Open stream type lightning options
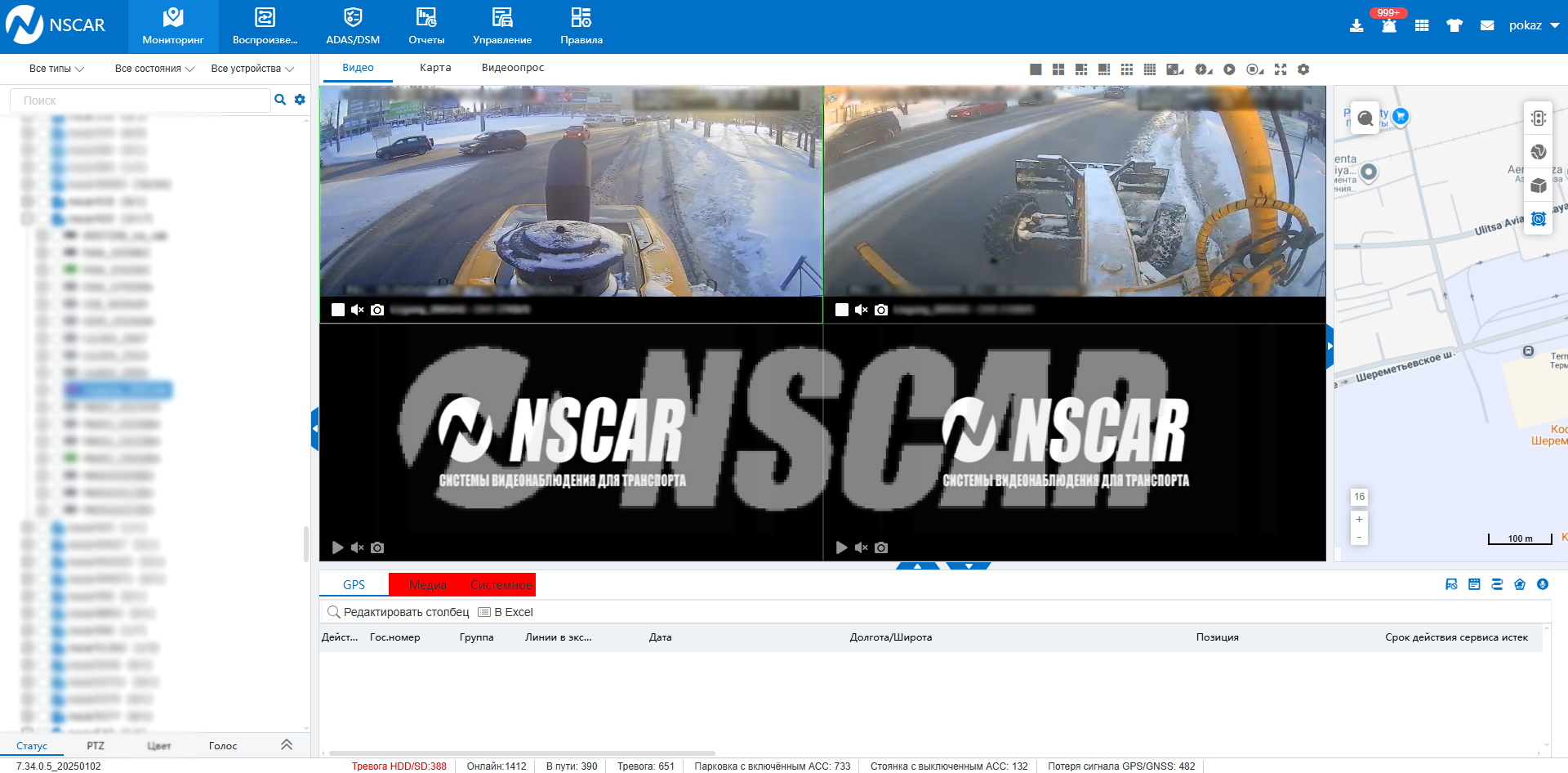Screen dimensions: 1568x773 [x=1204, y=69]
